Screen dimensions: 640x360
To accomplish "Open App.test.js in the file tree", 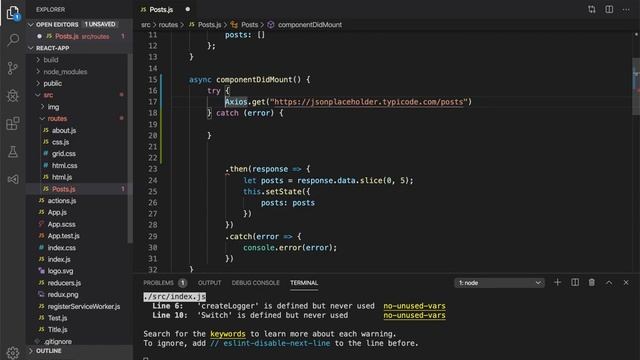I will (x=63, y=236).
